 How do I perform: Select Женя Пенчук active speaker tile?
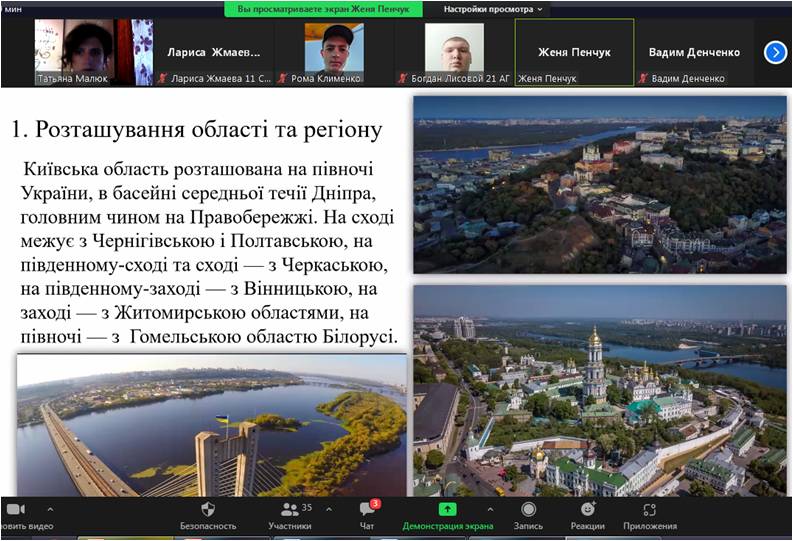coord(575,52)
